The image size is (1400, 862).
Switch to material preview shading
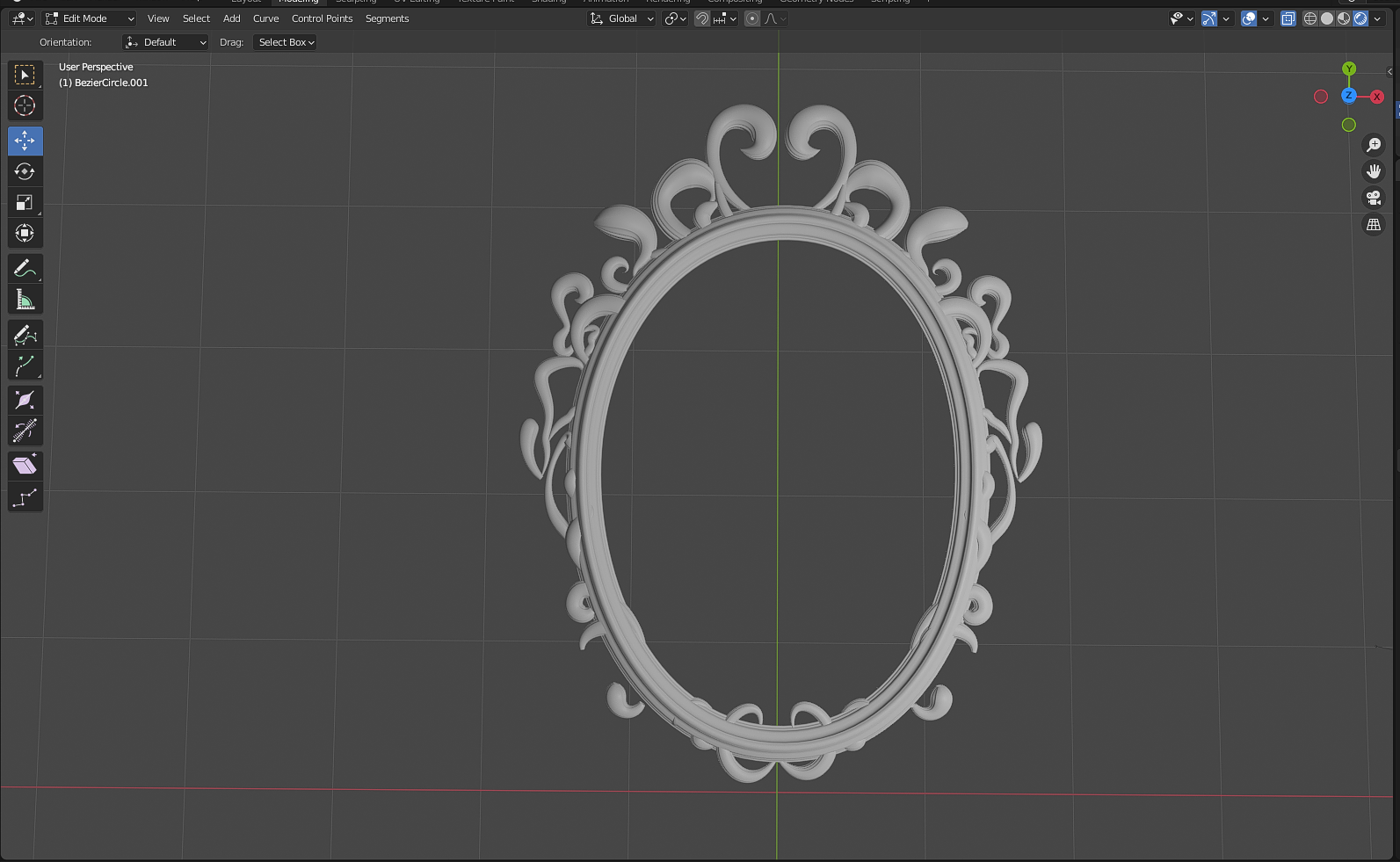[x=1344, y=18]
